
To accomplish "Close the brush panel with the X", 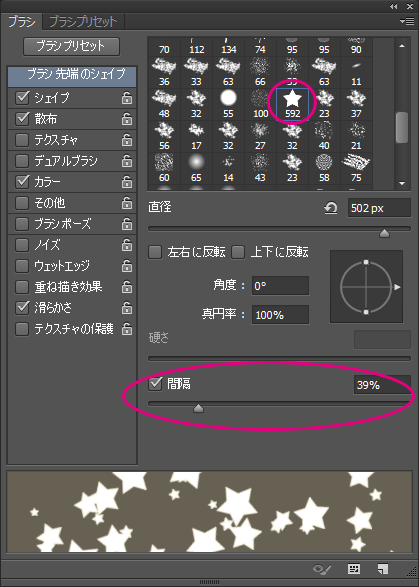I will click(410, 6).
